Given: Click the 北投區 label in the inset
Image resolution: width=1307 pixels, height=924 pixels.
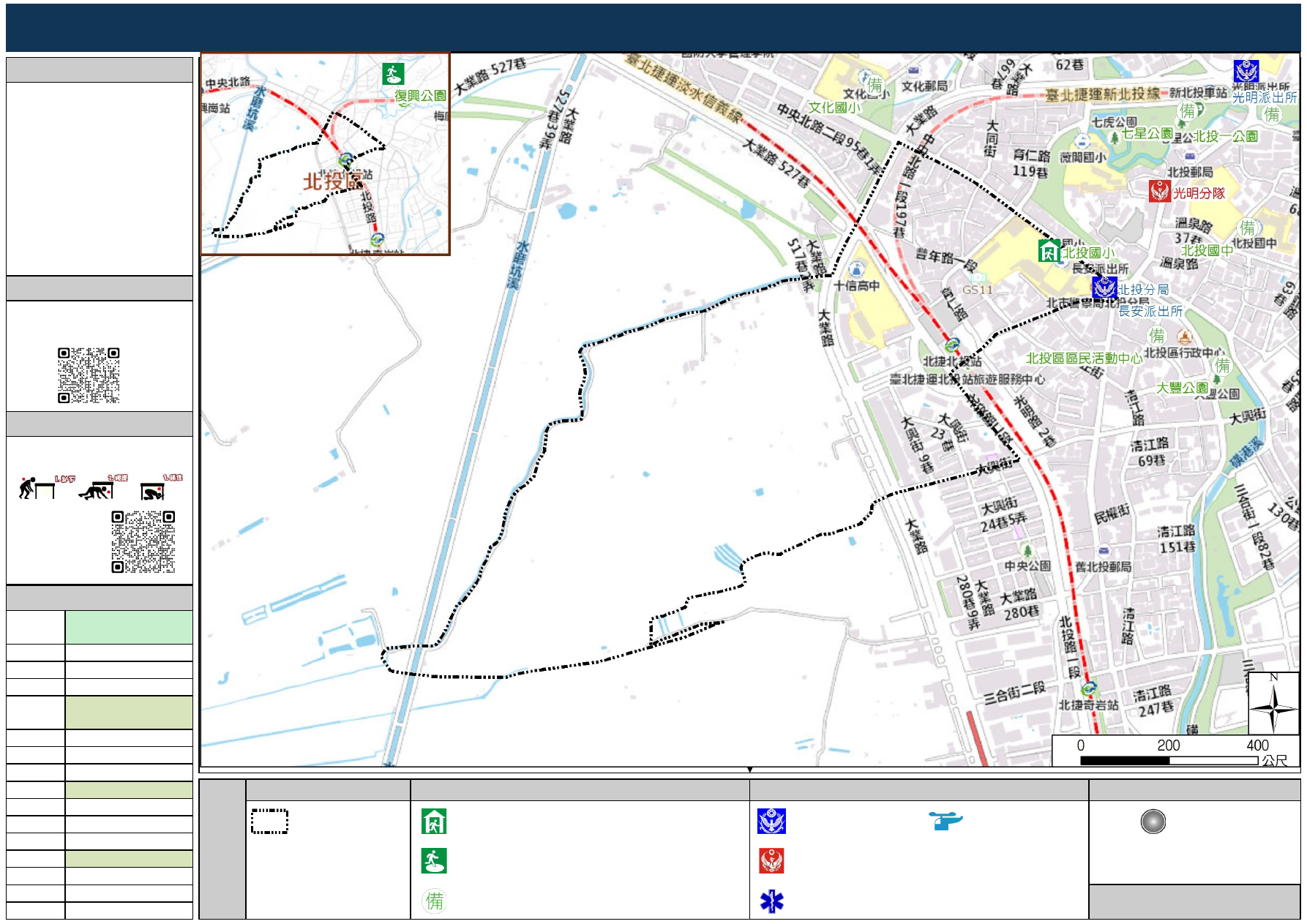Looking at the screenshot, I should [x=333, y=181].
